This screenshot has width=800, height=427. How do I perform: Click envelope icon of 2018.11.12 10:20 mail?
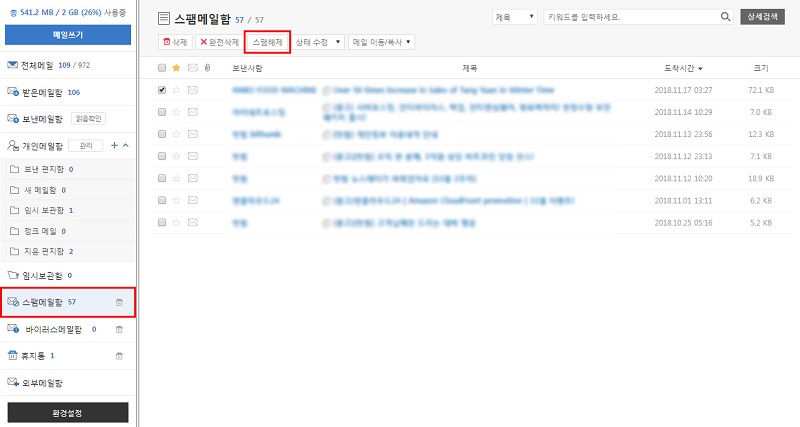[192, 178]
